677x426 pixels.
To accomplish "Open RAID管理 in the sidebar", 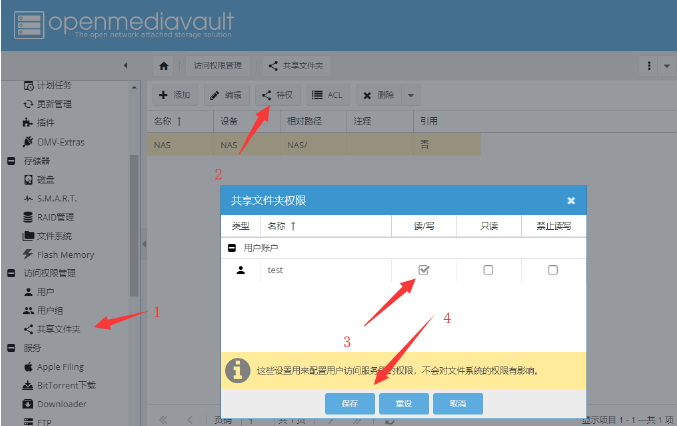I will click(55, 217).
